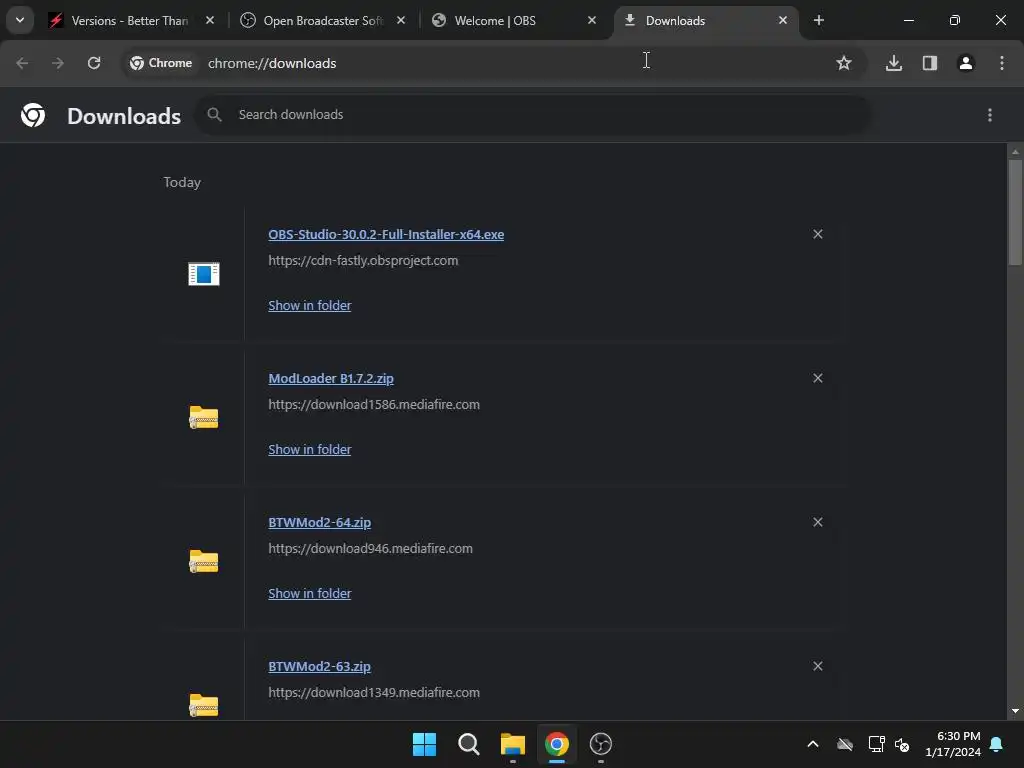Screen dimensions: 1024x768
Task: Close the Downloads tab
Action: [x=783, y=20]
